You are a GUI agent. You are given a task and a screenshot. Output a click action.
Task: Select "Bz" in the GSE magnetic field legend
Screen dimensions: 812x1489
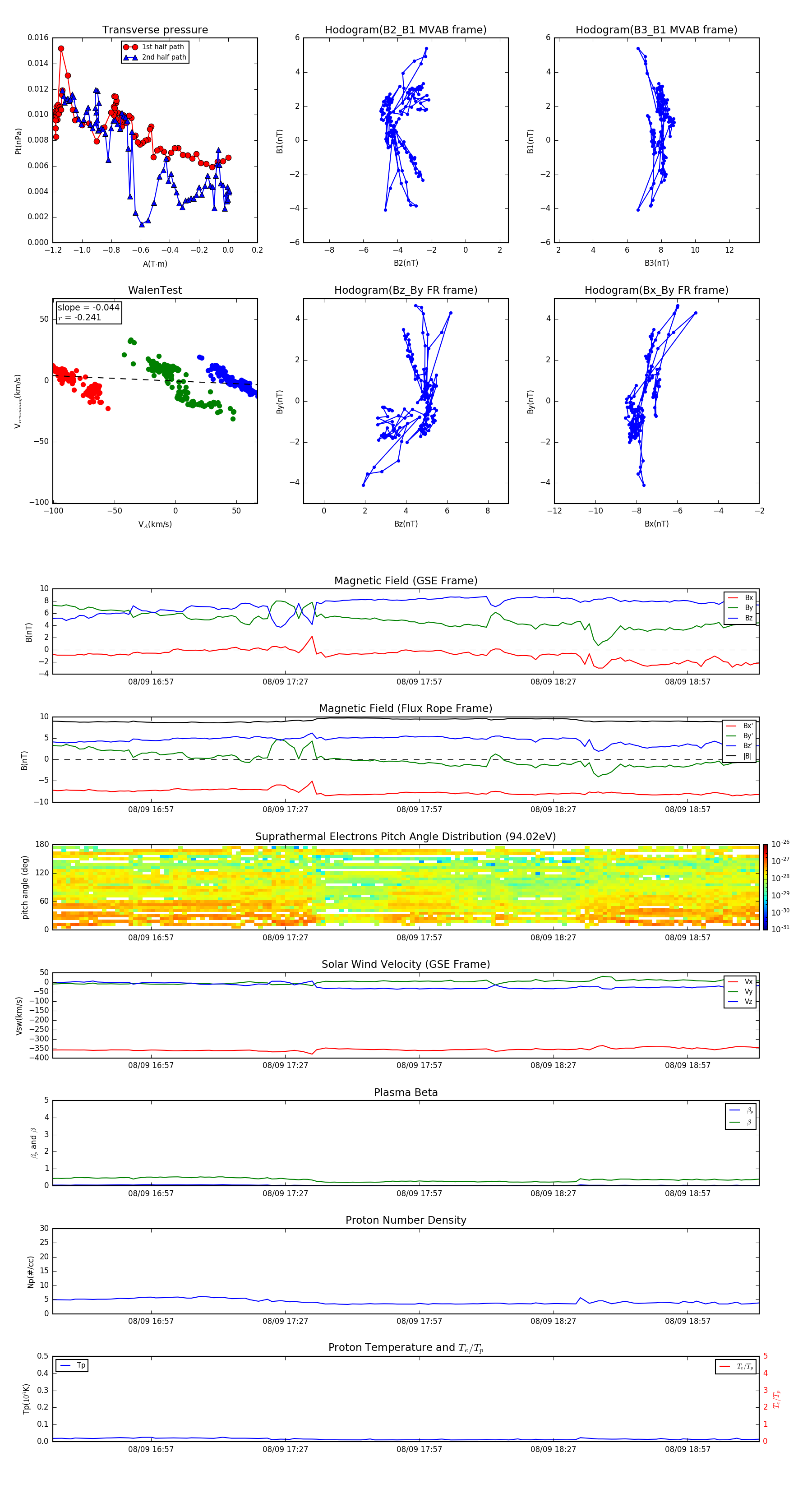[x=740, y=619]
